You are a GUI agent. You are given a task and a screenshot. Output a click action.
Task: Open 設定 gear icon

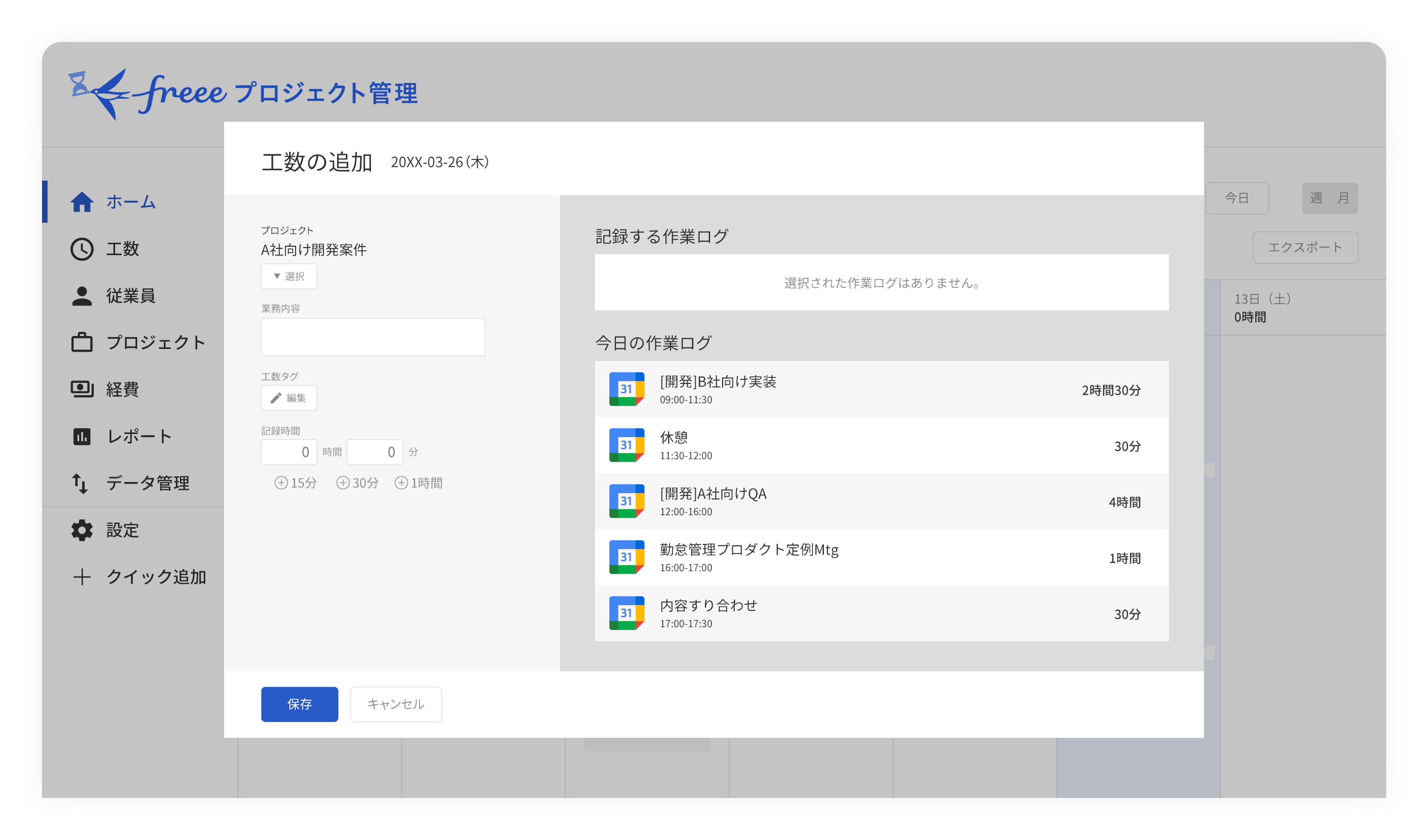point(81,530)
